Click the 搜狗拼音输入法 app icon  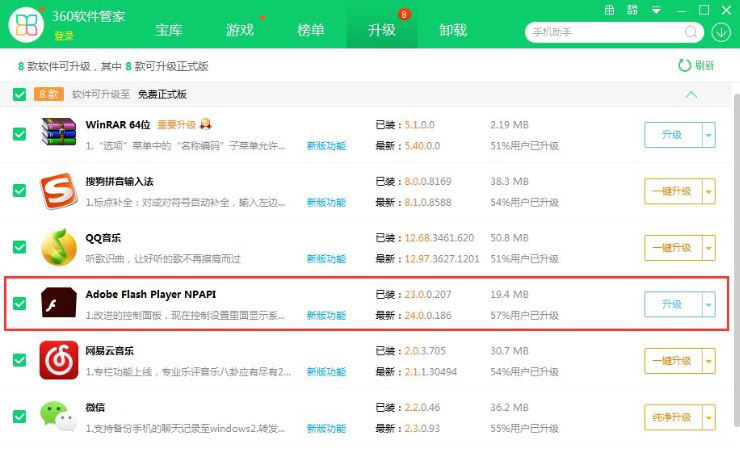tap(59, 191)
